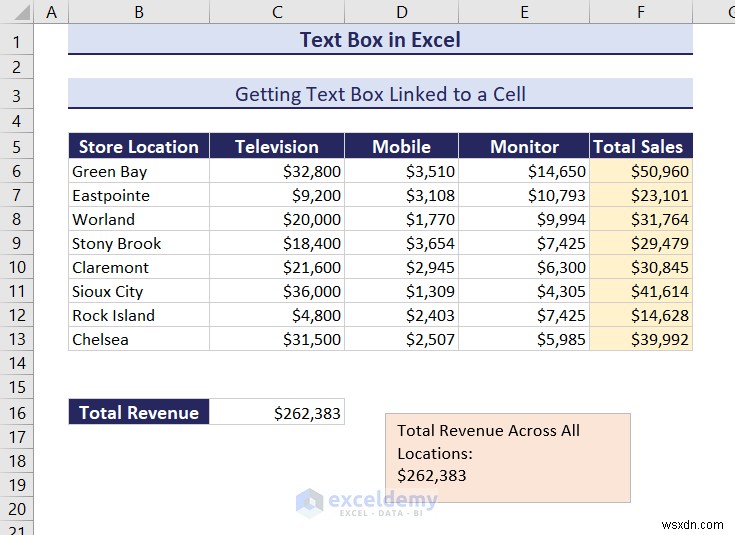Select Monitor value $5,985
The height and width of the screenshot is (535, 735).
(x=524, y=339)
